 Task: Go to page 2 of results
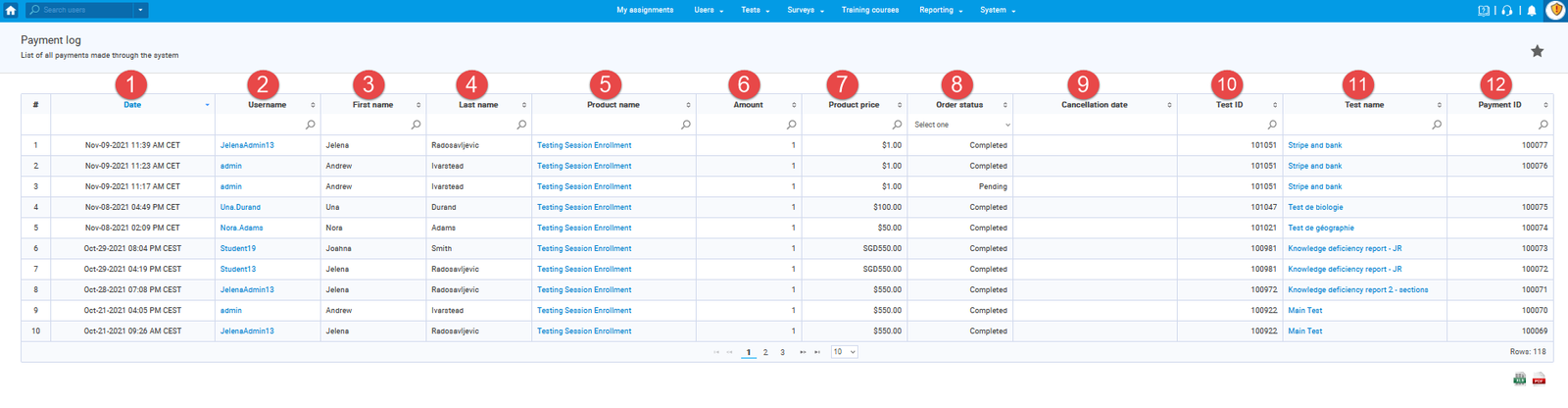tap(765, 352)
